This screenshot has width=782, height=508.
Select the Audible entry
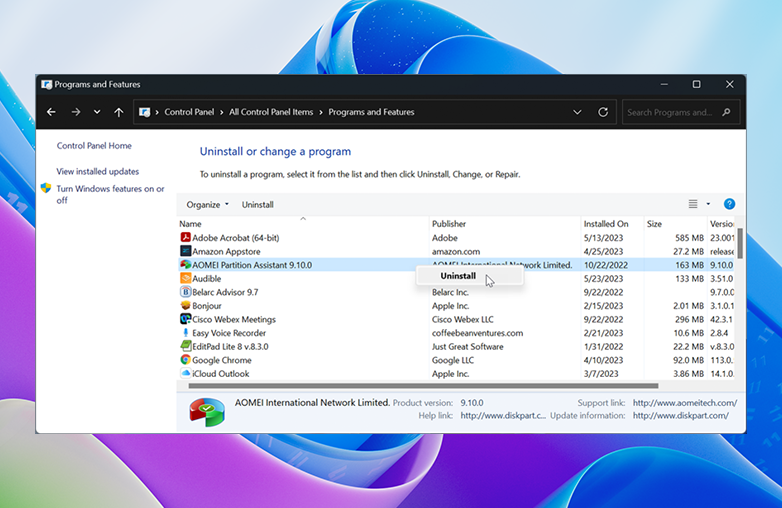tap(456, 278)
